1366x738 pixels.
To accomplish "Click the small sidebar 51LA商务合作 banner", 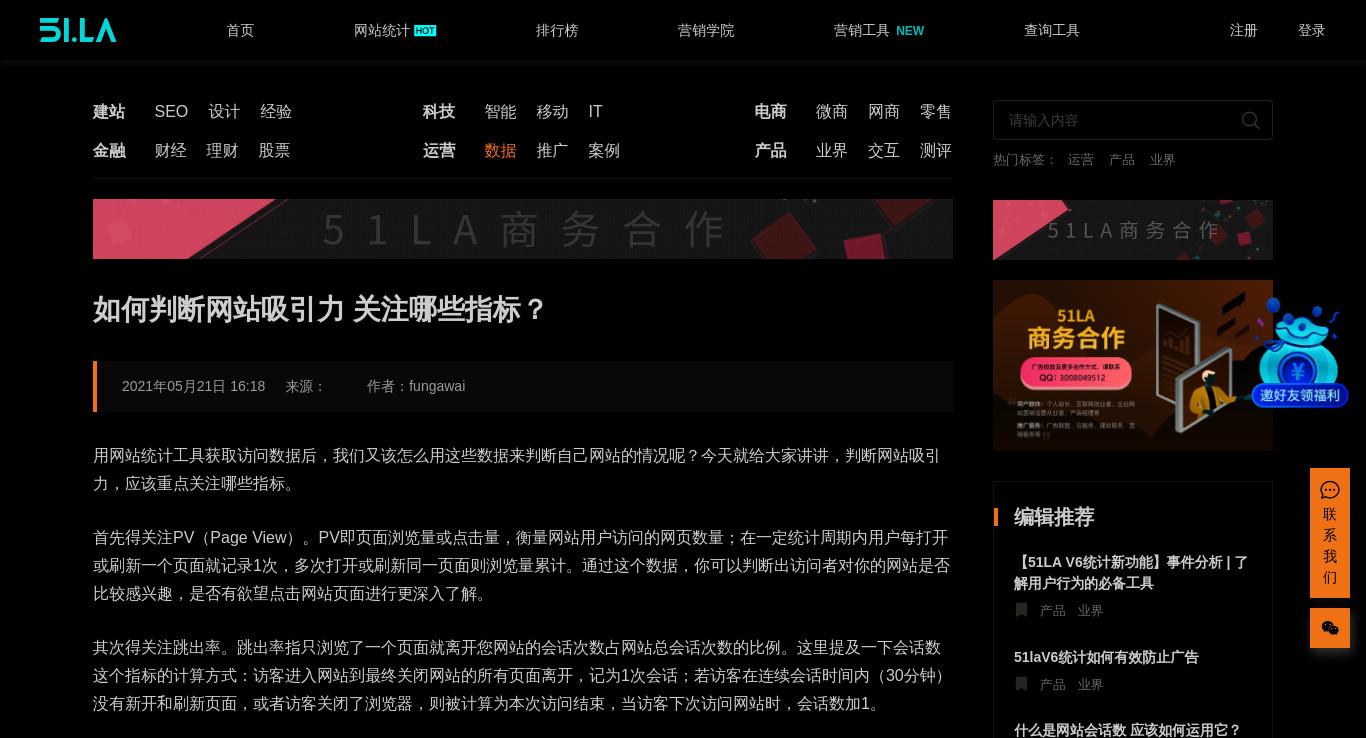I will (x=1133, y=230).
